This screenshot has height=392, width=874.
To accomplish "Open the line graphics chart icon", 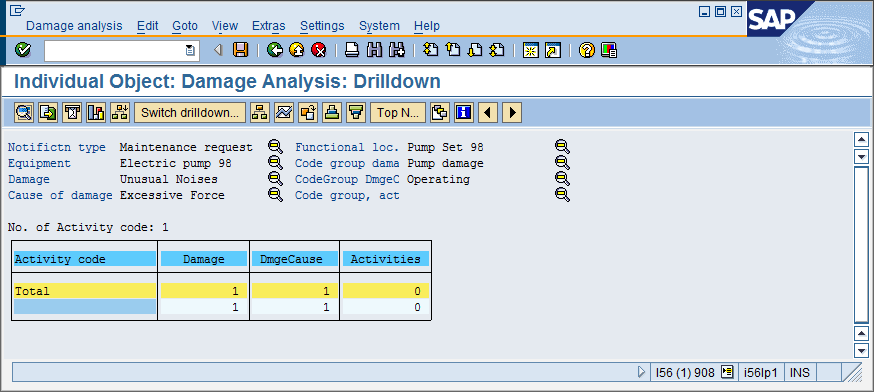I will tap(284, 113).
